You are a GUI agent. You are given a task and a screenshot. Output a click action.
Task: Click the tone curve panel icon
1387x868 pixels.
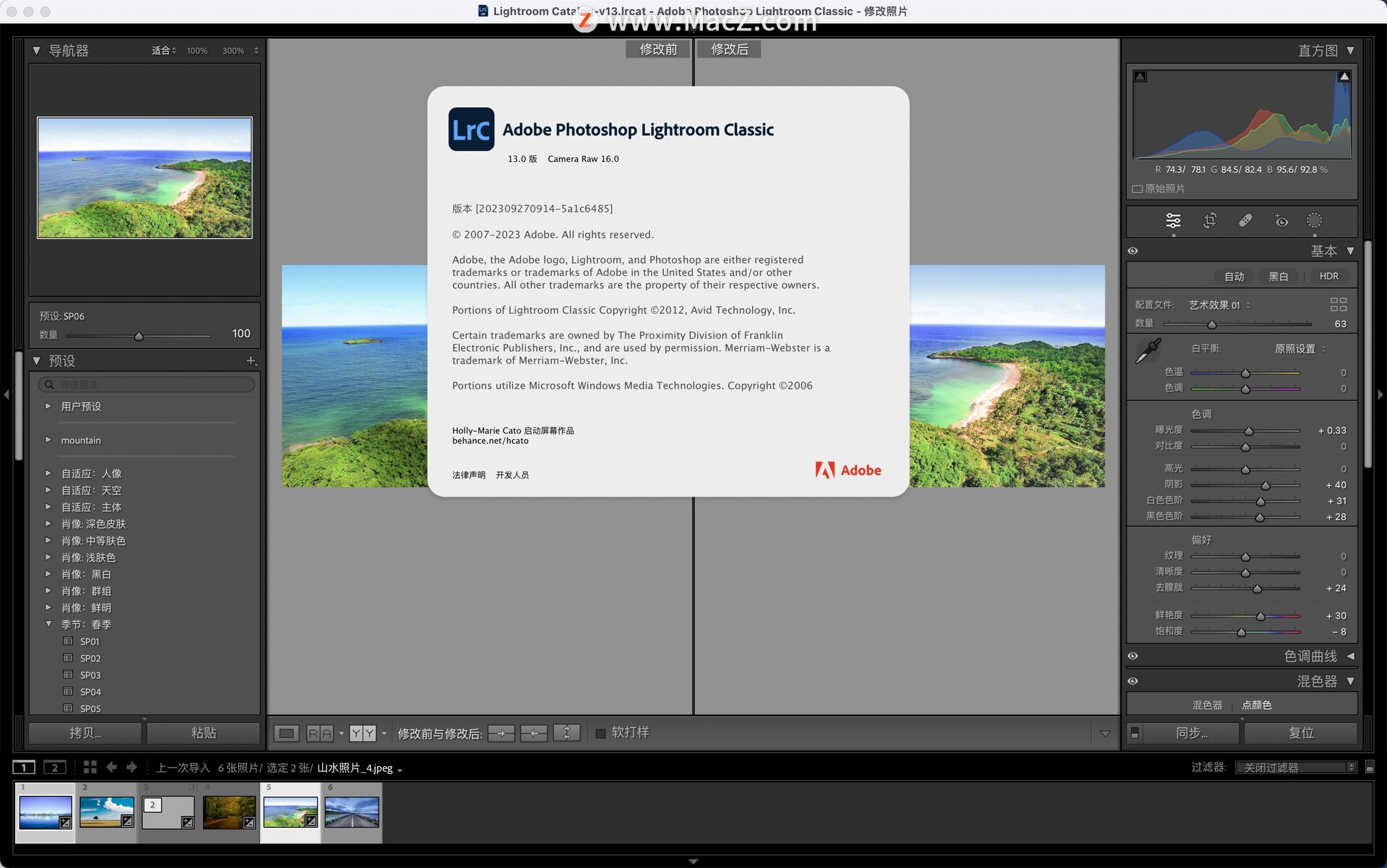point(1350,656)
